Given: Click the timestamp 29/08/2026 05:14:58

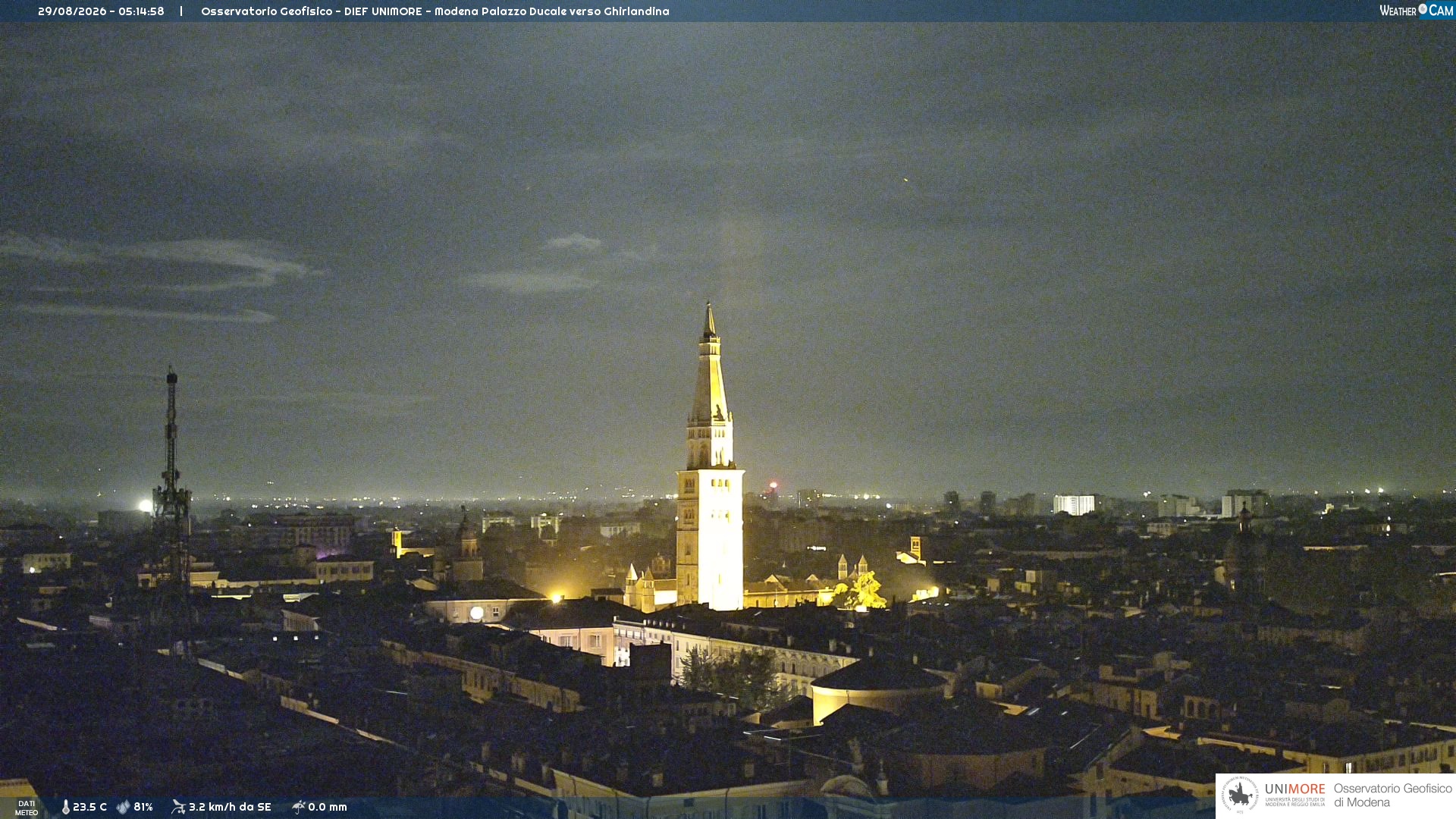Looking at the screenshot, I should pyautogui.click(x=101, y=11).
